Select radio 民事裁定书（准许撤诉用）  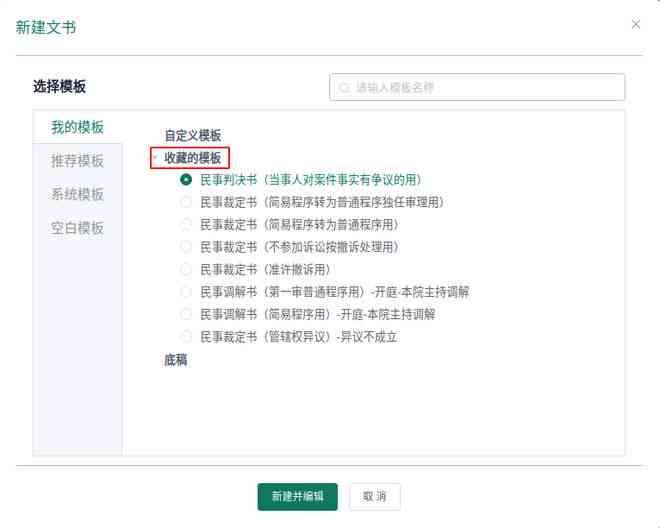186,269
